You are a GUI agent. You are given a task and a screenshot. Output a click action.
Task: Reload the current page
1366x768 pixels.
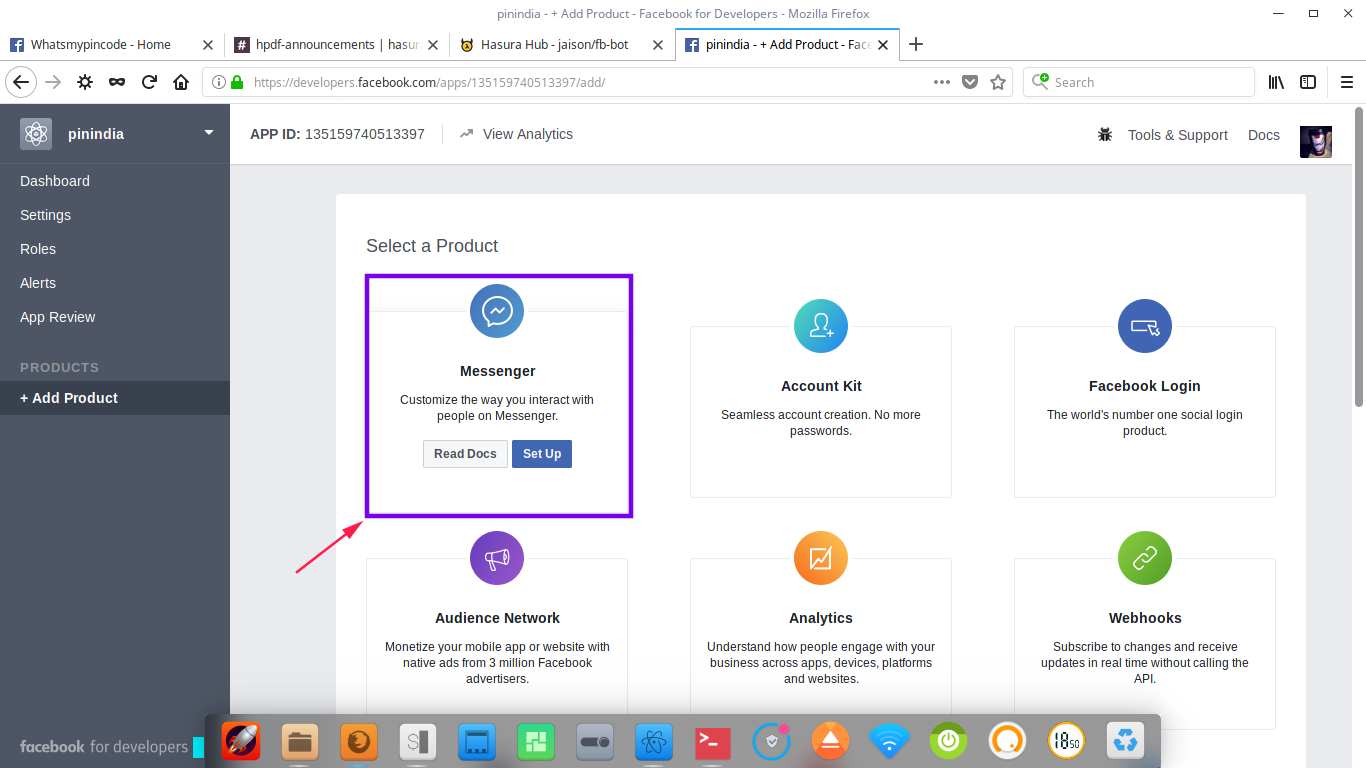[x=149, y=82]
